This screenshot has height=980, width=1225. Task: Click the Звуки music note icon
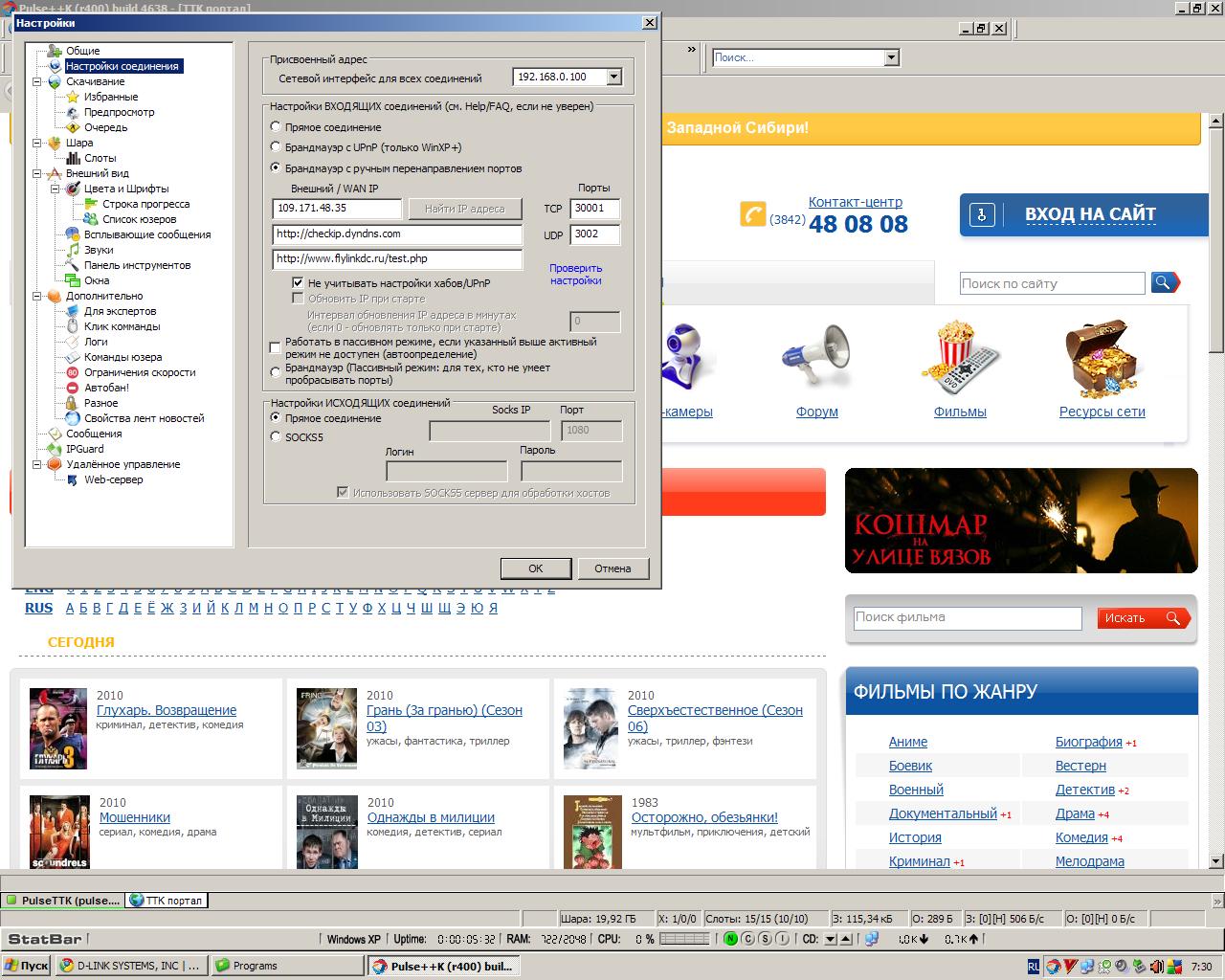[73, 250]
